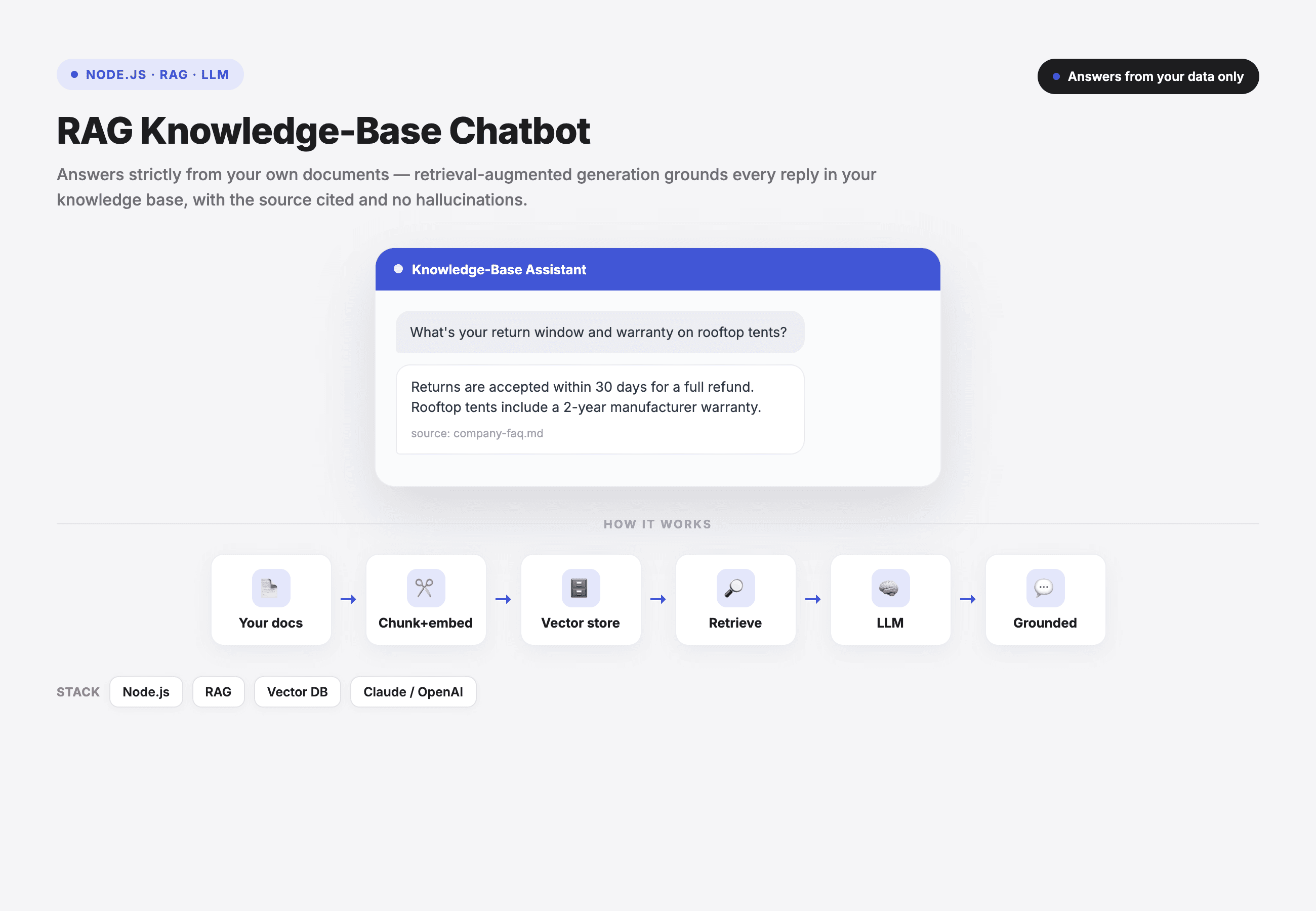Viewport: 1316px width, 911px height.
Task: Click the Answers from your data only pill
Action: (1147, 76)
